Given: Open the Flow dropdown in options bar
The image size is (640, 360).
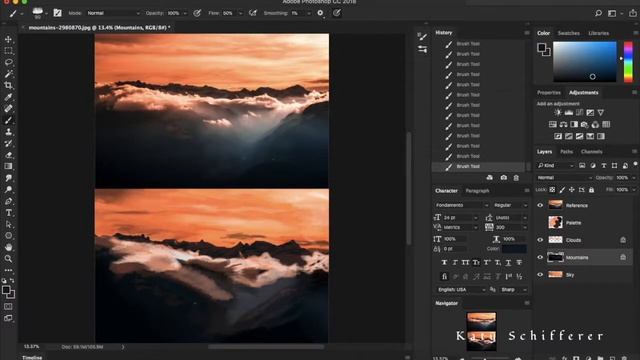Looking at the screenshot, I should 240,13.
